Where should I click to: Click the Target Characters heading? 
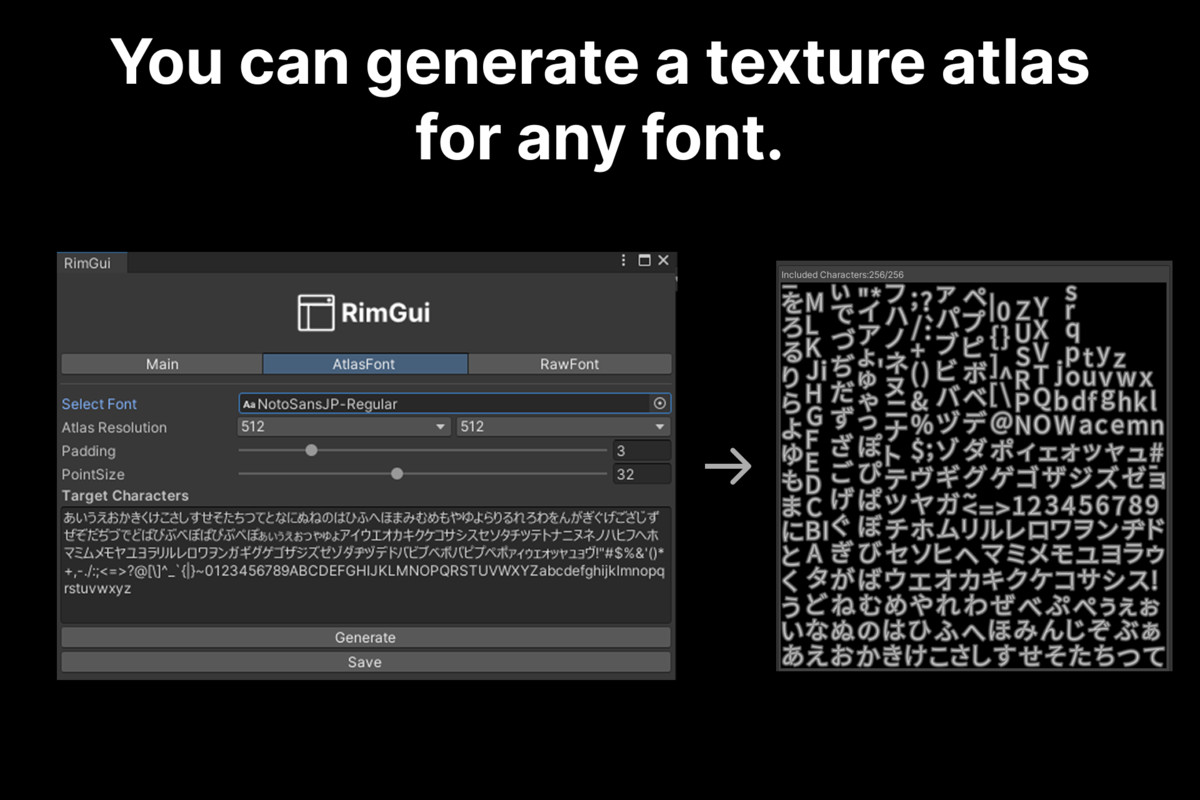click(125, 496)
